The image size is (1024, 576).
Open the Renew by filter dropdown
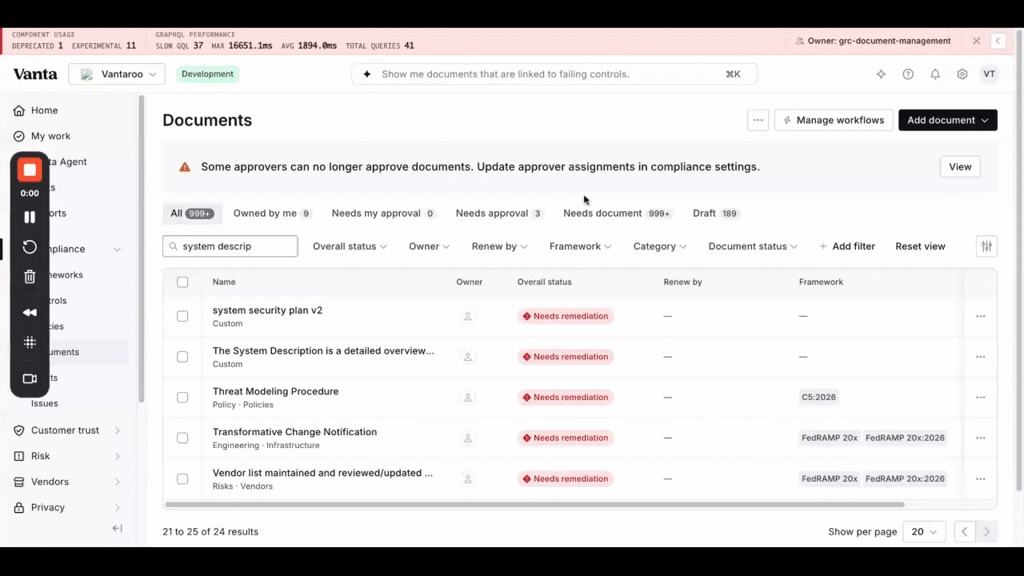click(x=500, y=246)
